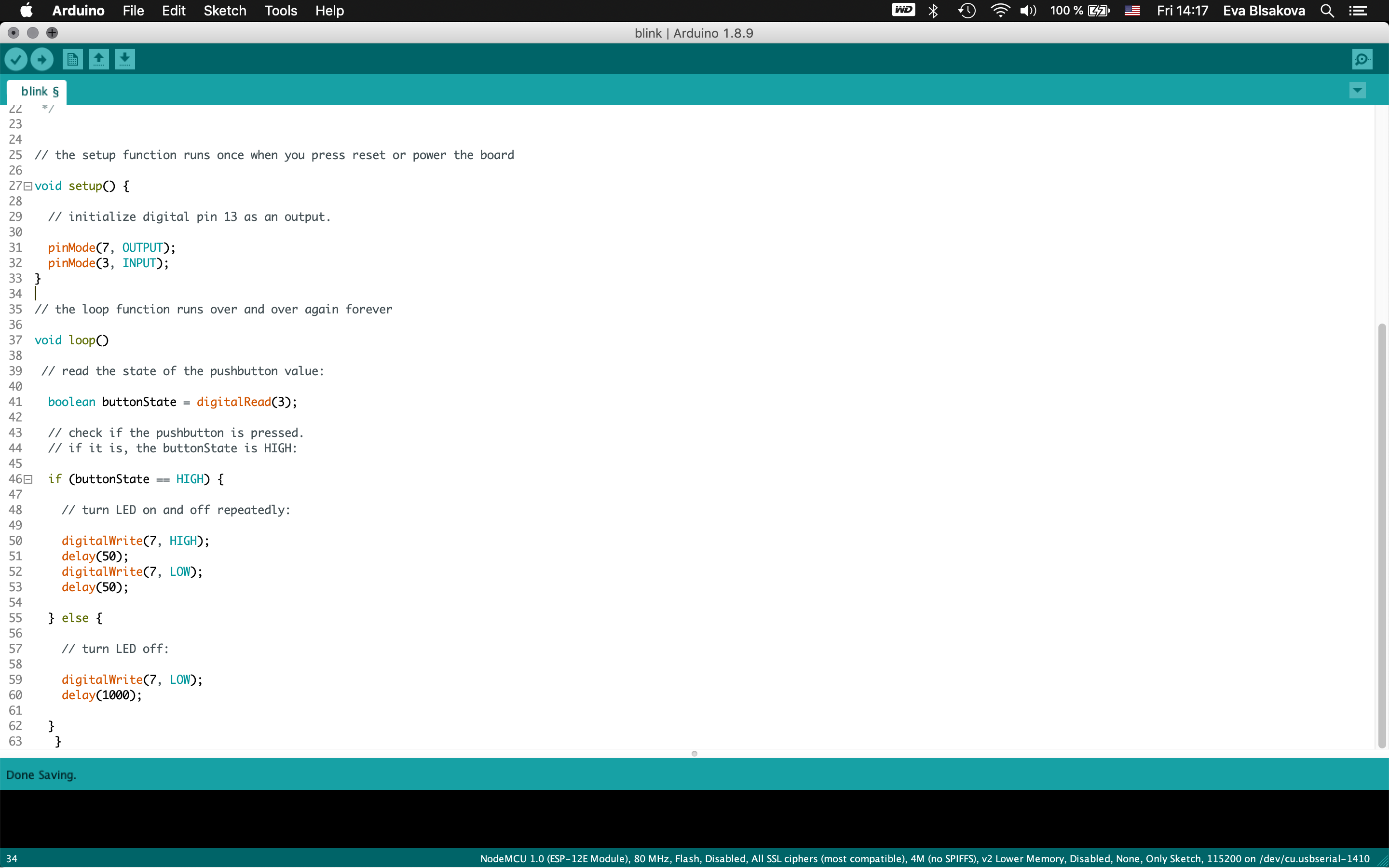The image size is (1389, 868).
Task: Select the blink sketch tab
Action: [39, 92]
